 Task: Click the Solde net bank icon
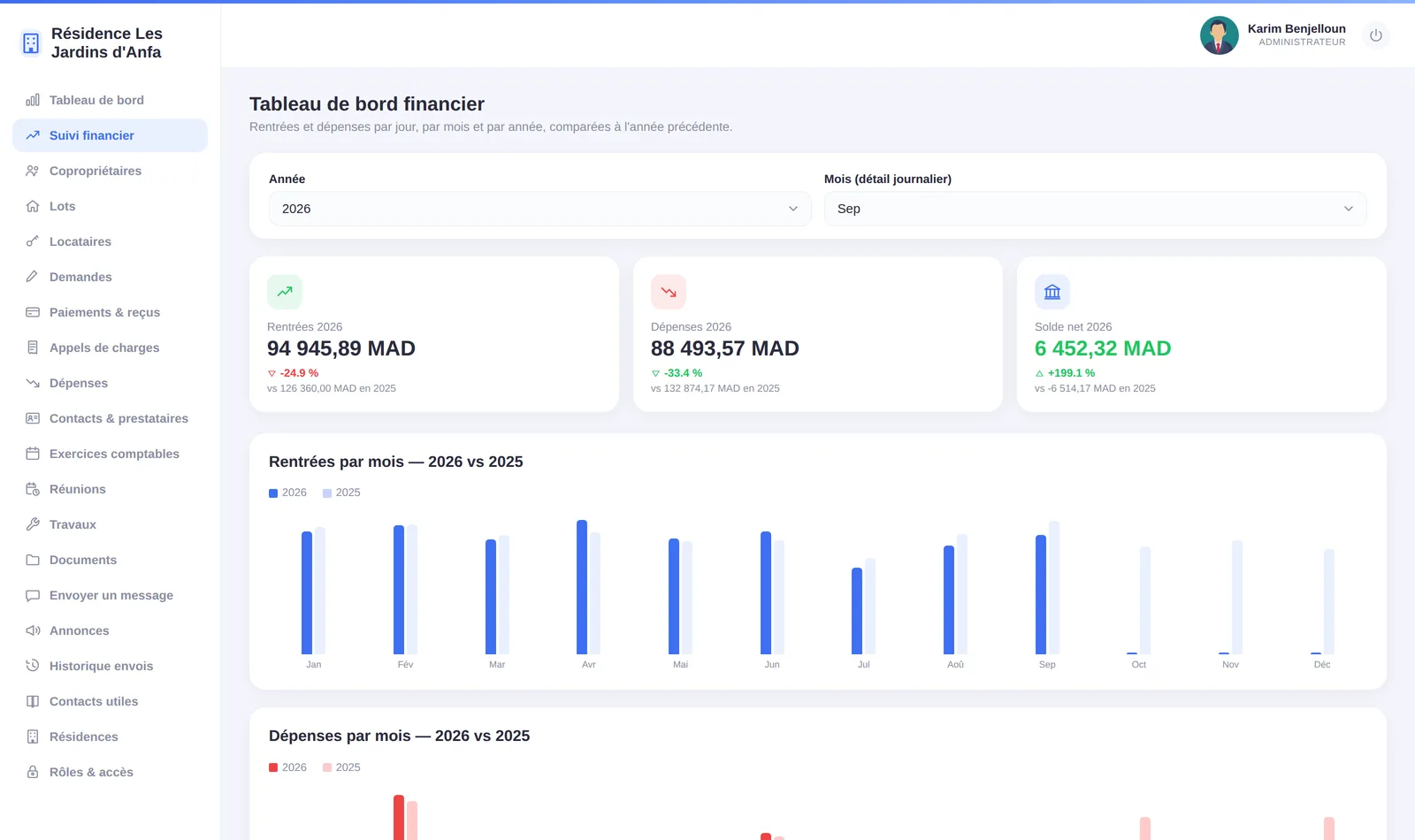click(1052, 292)
